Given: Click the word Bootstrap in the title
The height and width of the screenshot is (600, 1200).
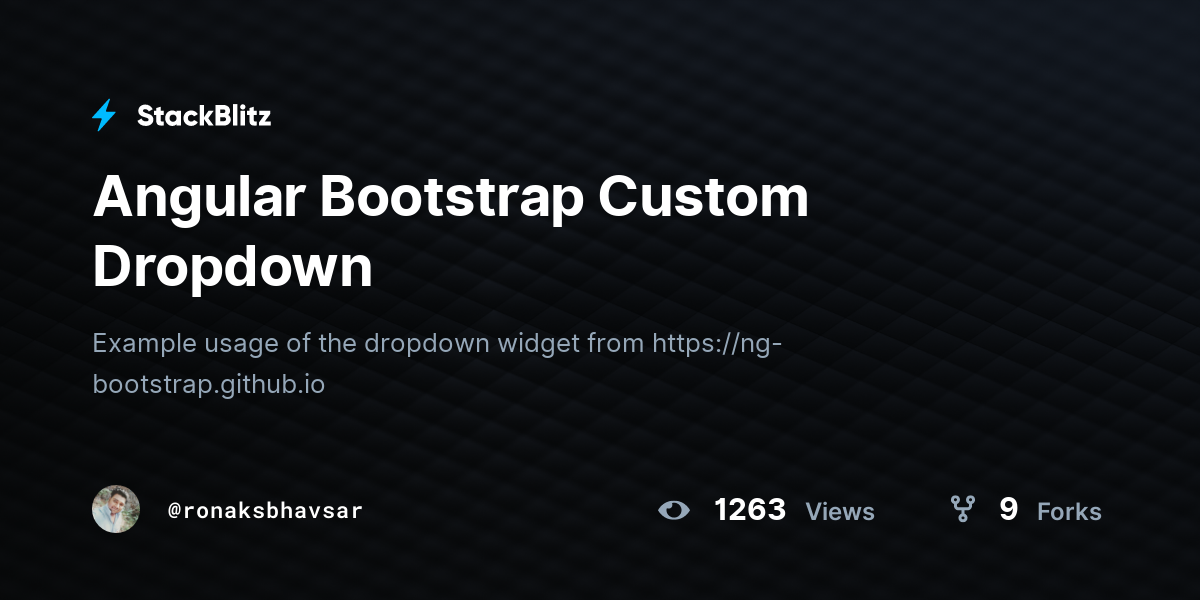Looking at the screenshot, I should [451, 197].
